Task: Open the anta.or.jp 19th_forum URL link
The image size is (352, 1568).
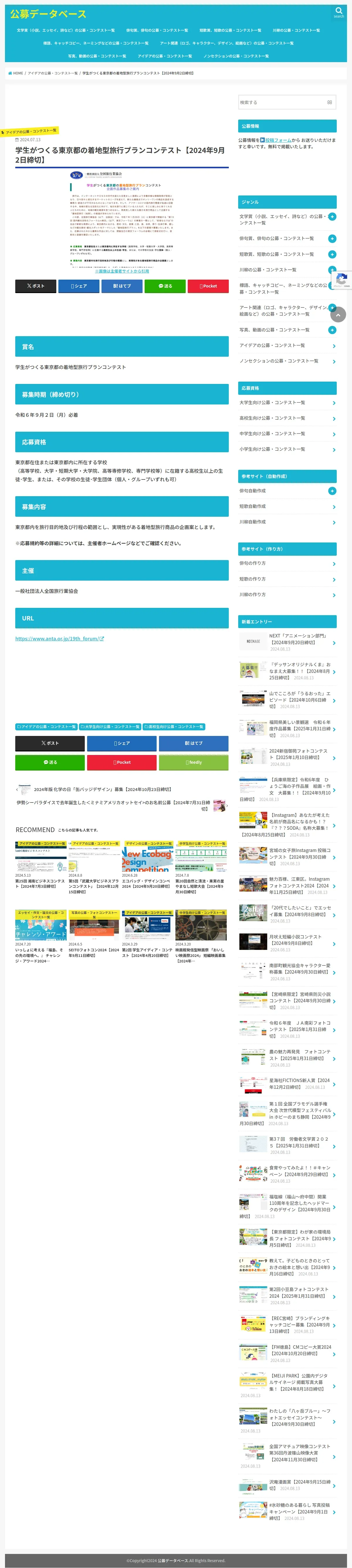Action: click(x=60, y=639)
